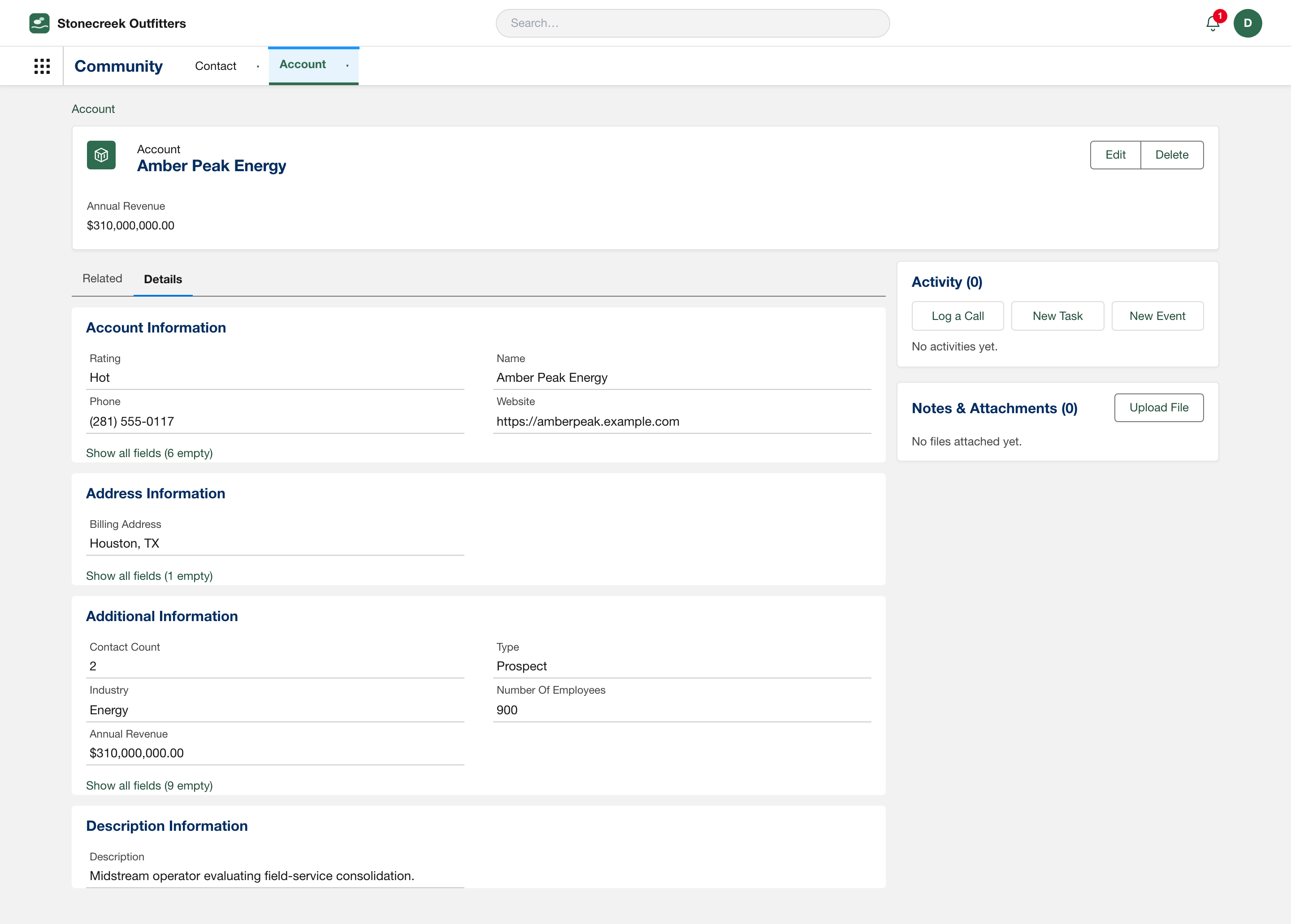Click the Number Of Employees value 900
This screenshot has height=924, width=1291.
(x=507, y=710)
